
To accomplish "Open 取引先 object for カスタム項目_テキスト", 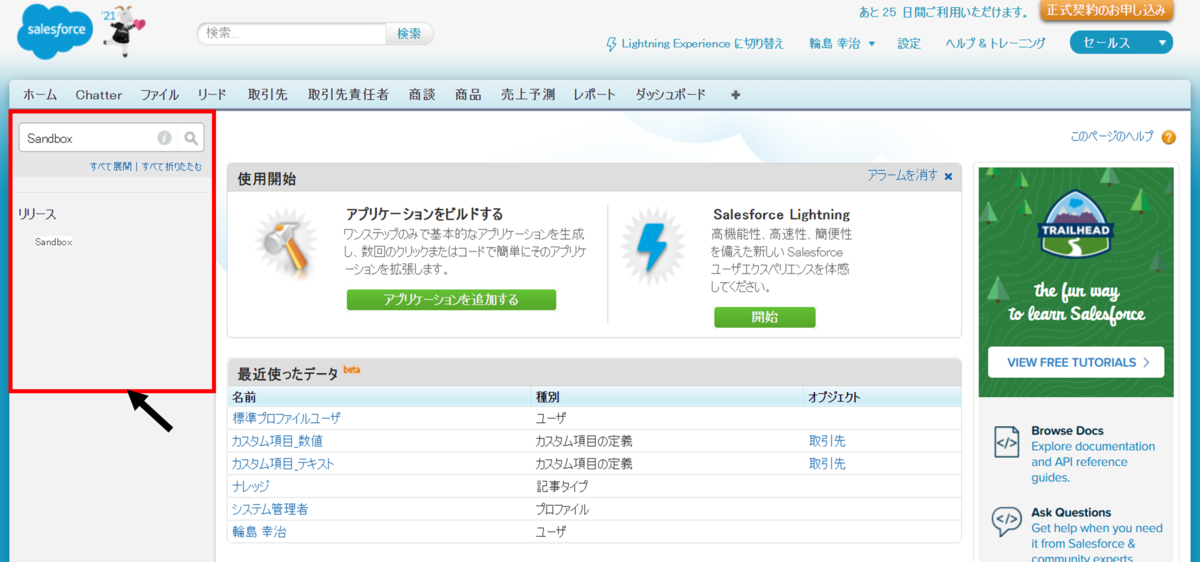I will (x=827, y=464).
